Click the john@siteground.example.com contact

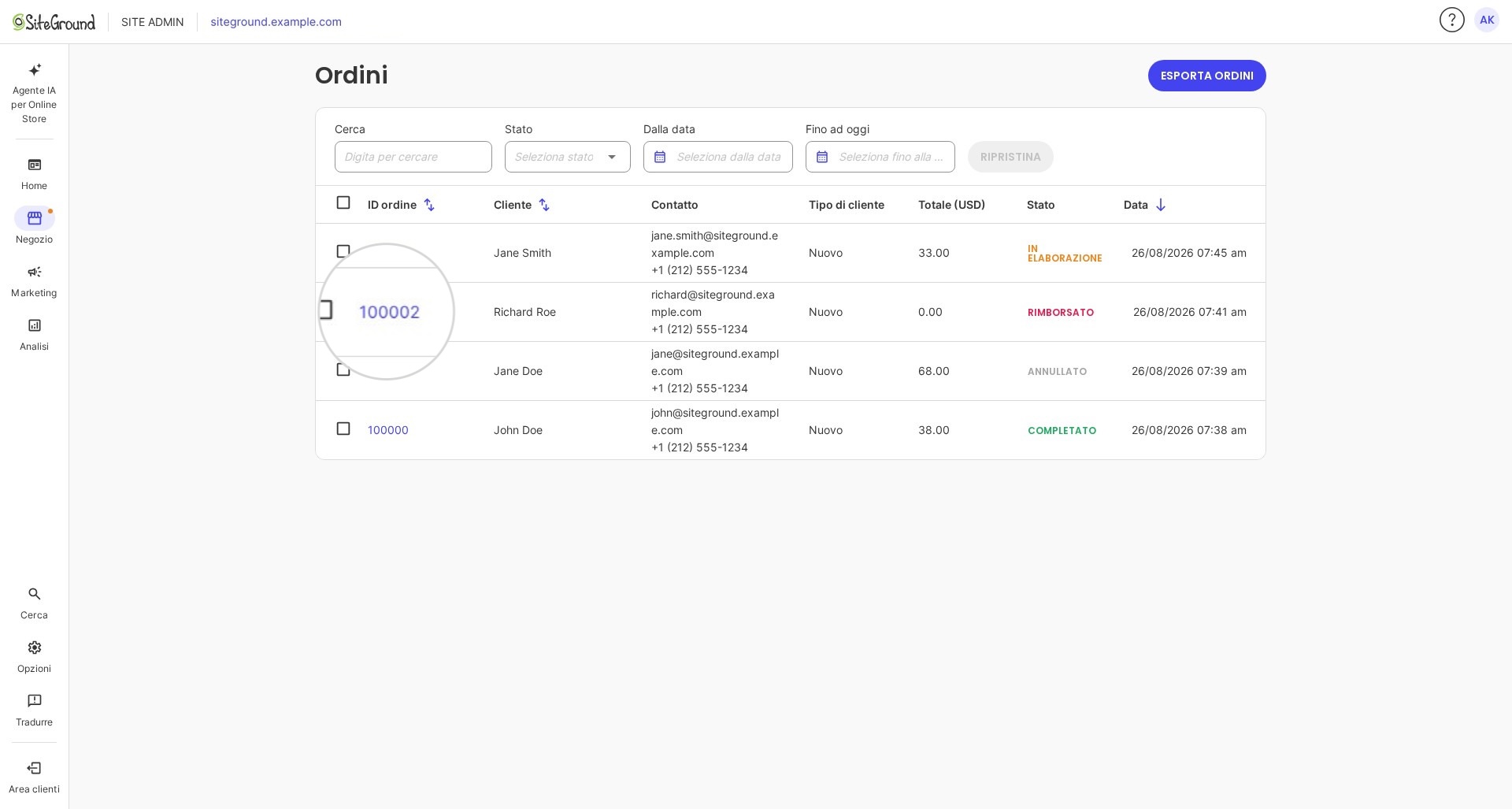click(715, 421)
